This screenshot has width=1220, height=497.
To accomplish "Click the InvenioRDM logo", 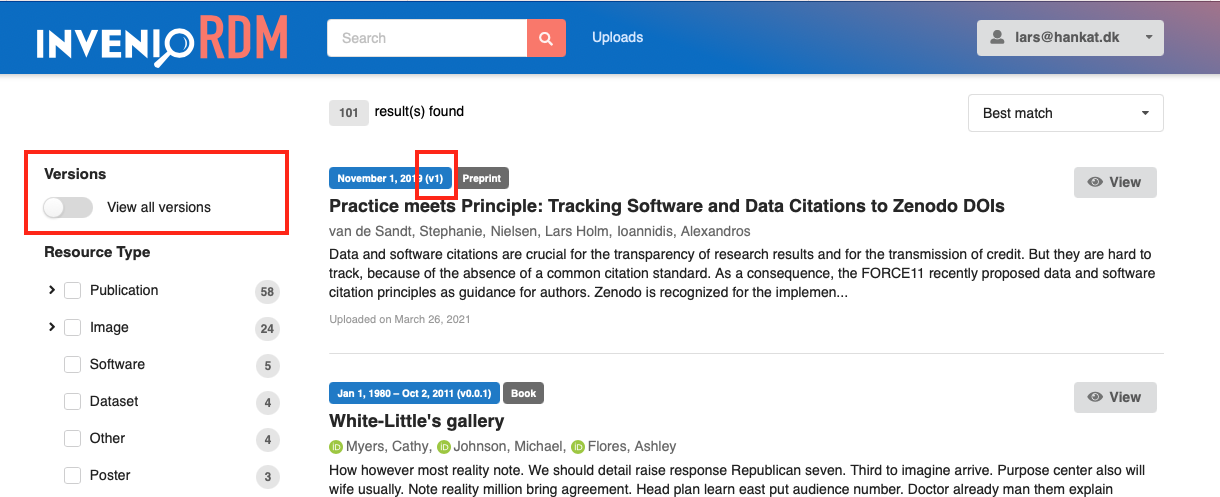I will point(162,40).
